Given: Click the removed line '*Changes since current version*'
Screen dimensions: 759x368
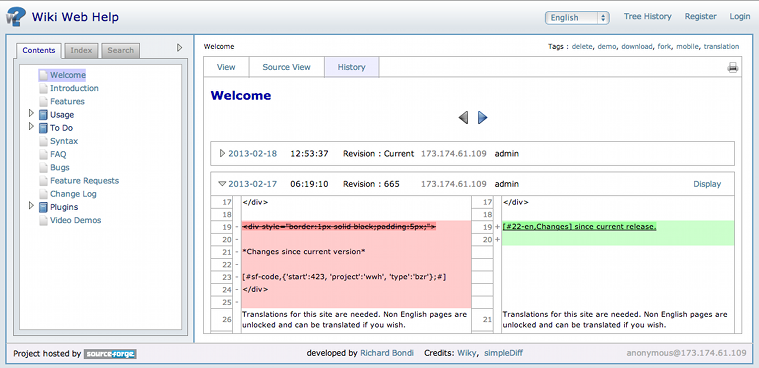Looking at the screenshot, I should (x=304, y=252).
